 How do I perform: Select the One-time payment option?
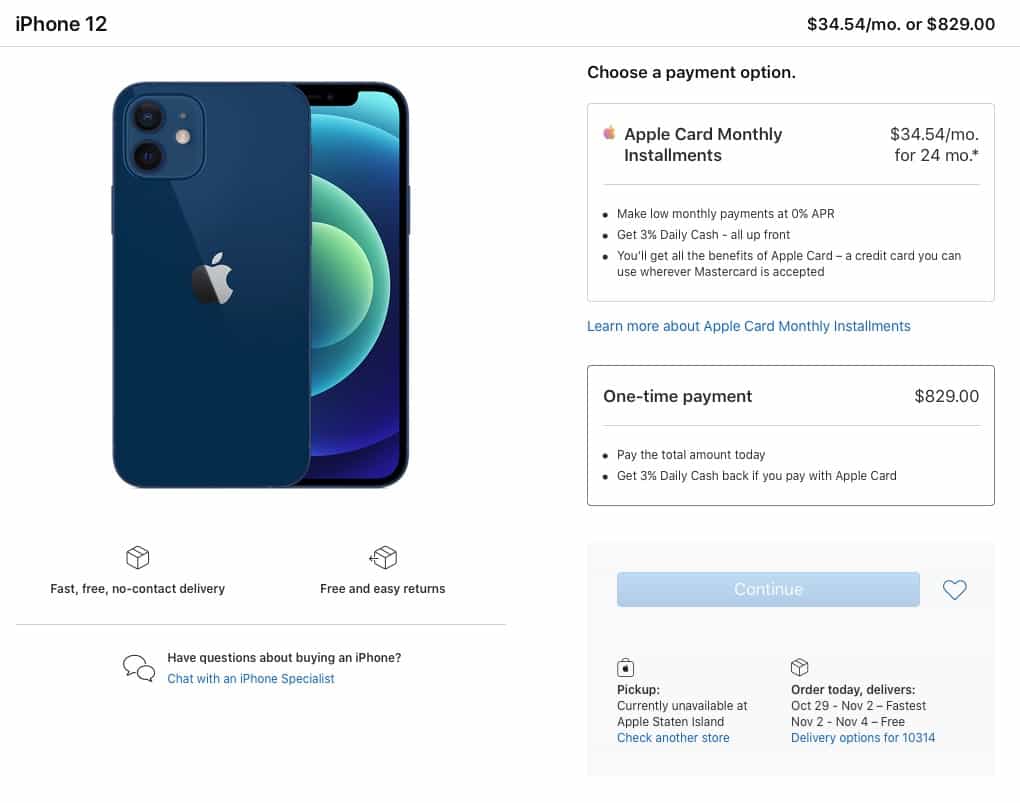(790, 435)
